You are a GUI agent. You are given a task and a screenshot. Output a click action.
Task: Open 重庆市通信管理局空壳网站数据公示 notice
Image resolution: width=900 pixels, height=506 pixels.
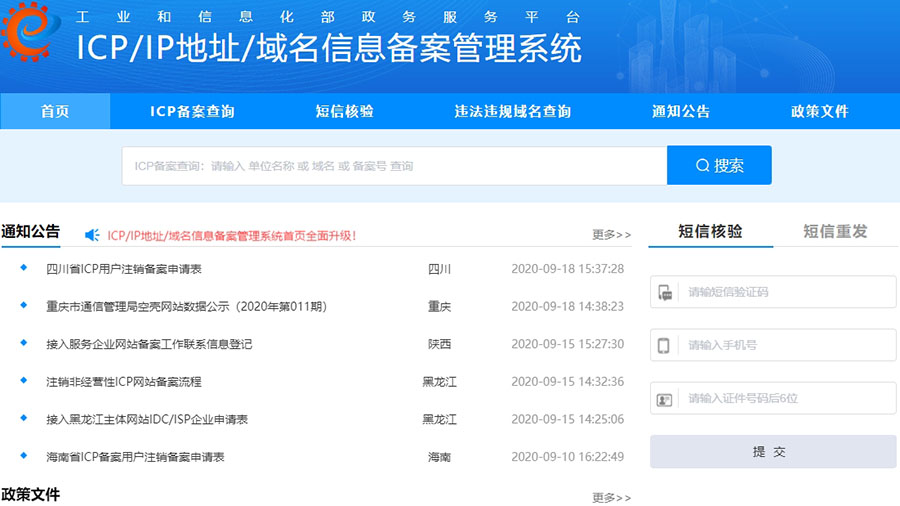coord(187,306)
